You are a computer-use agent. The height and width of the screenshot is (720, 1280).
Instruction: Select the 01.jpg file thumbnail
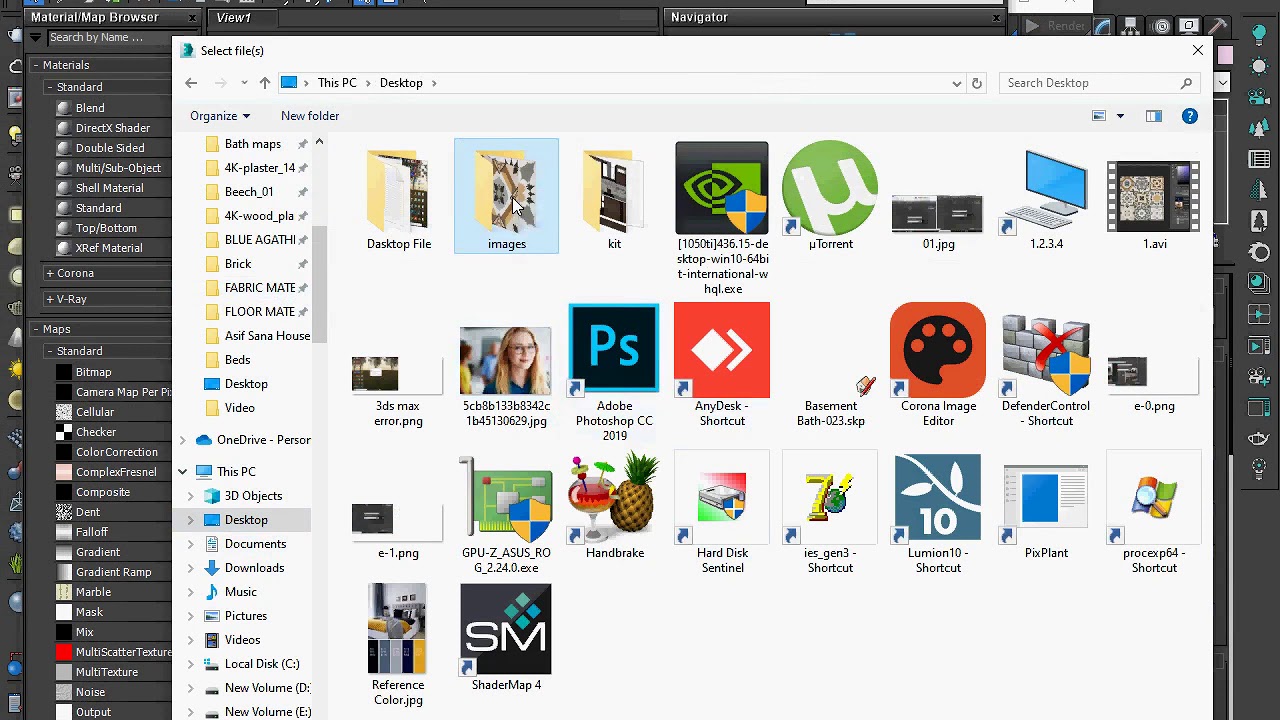pos(938,214)
